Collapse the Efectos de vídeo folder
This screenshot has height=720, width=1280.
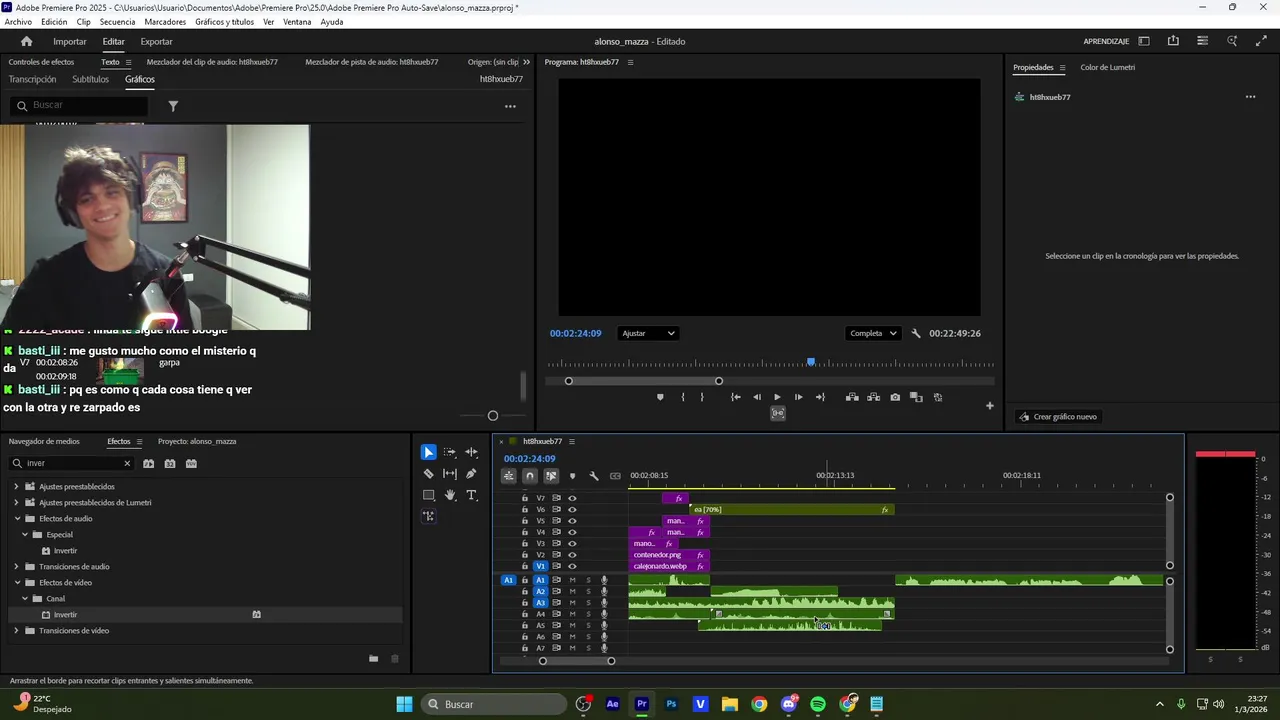pyautogui.click(x=16, y=583)
